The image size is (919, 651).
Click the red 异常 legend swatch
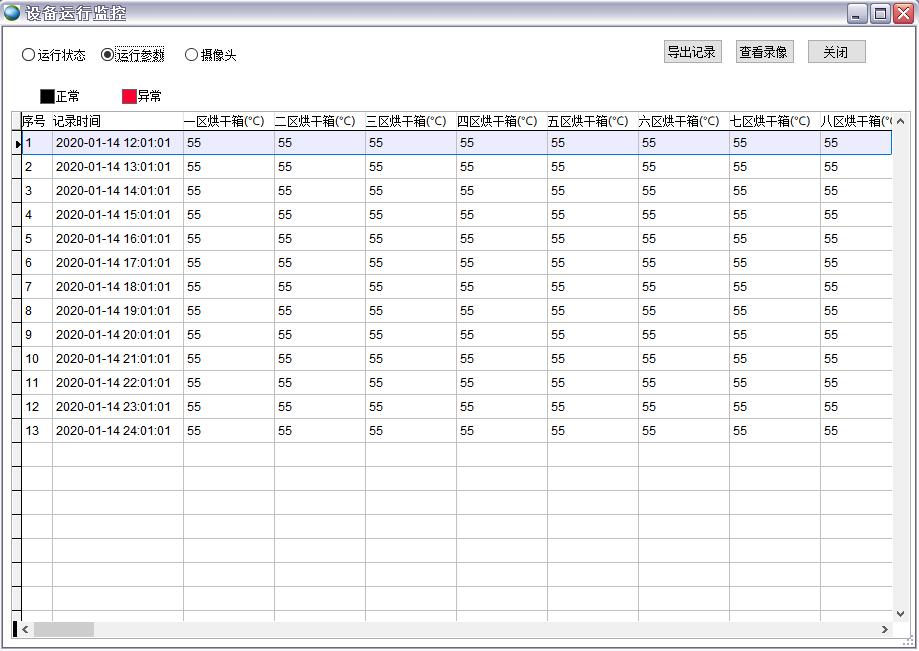(x=129, y=97)
